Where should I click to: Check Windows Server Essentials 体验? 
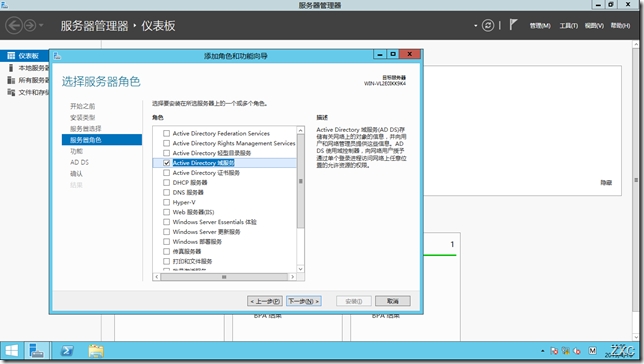click(166, 222)
